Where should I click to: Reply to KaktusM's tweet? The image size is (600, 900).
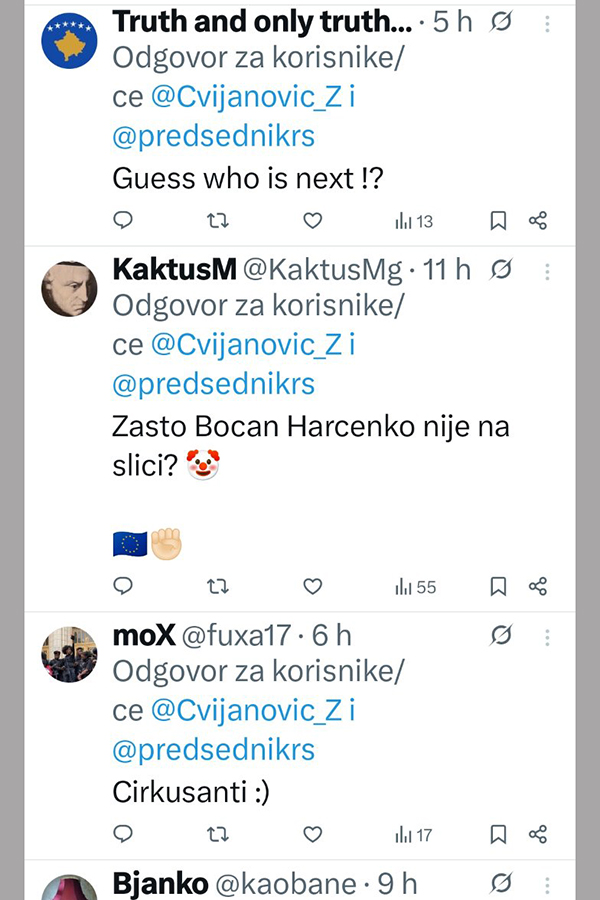123,587
